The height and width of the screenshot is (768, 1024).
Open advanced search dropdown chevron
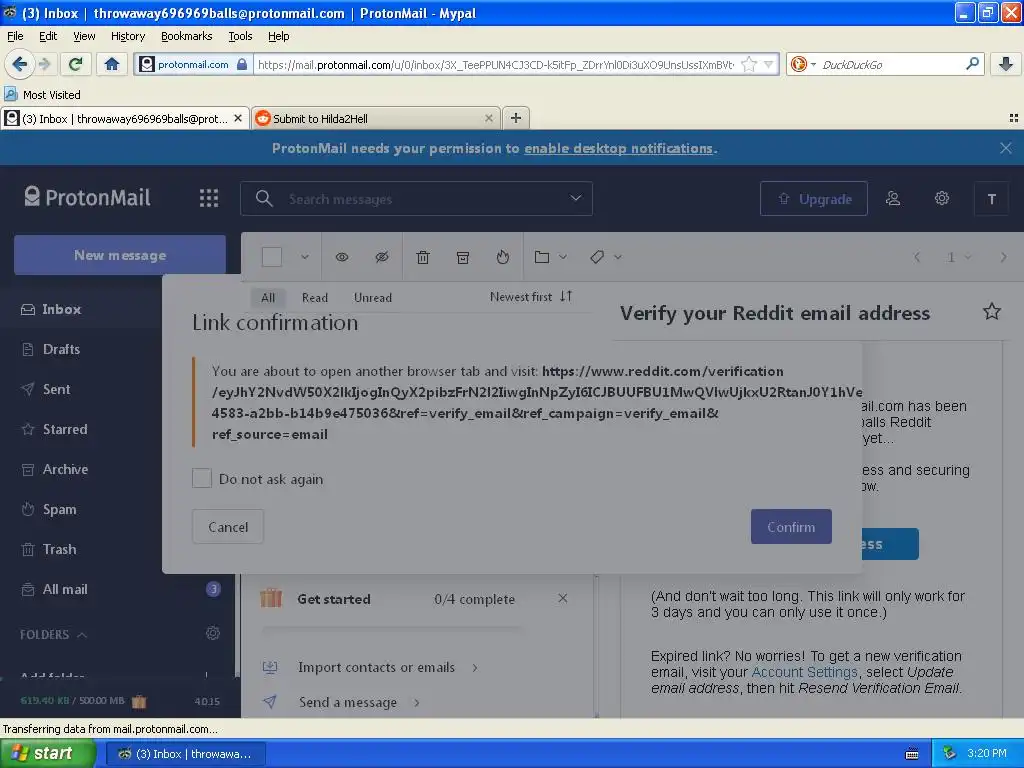click(x=575, y=198)
